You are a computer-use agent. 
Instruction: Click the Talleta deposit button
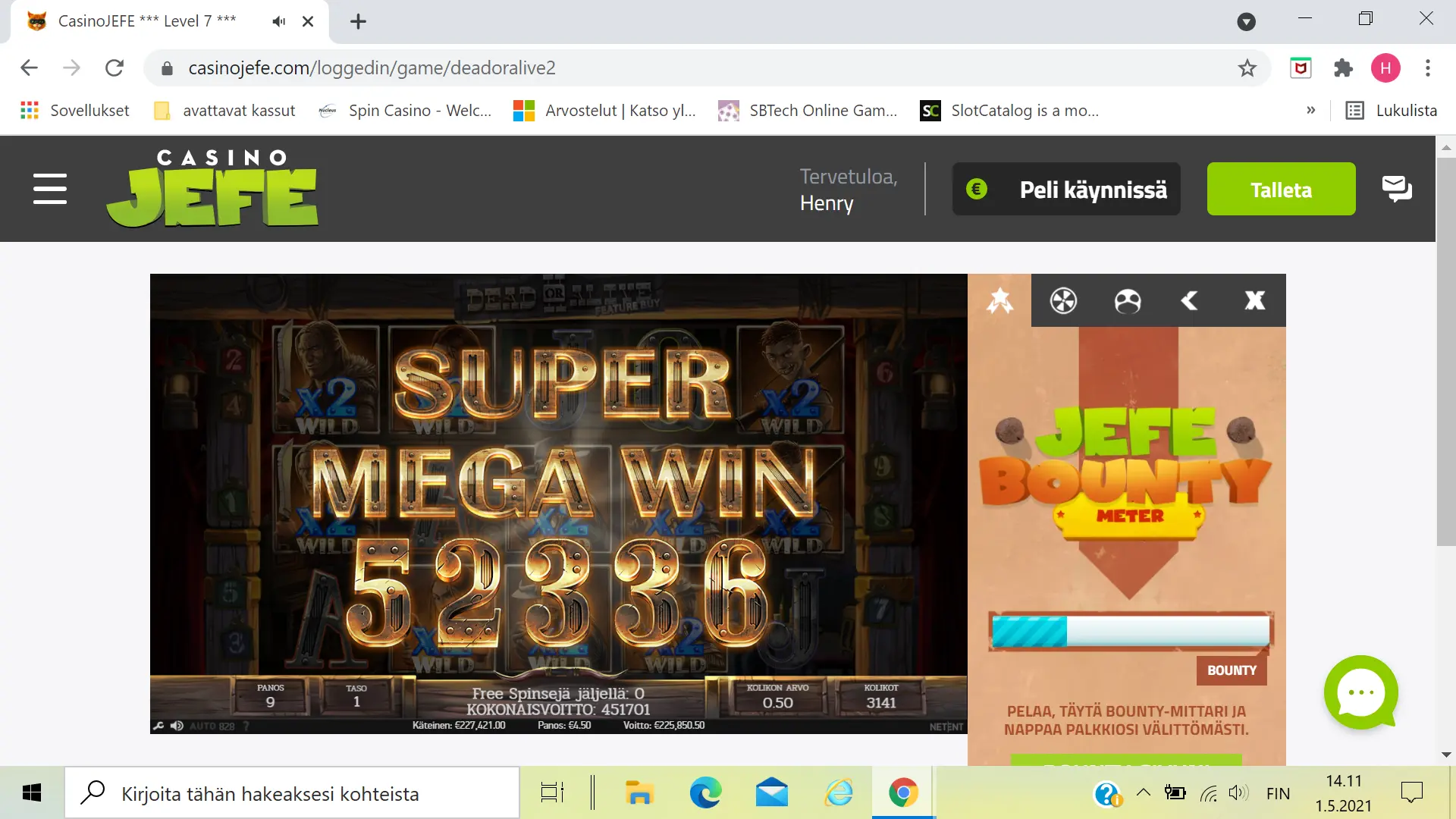pyautogui.click(x=1281, y=189)
